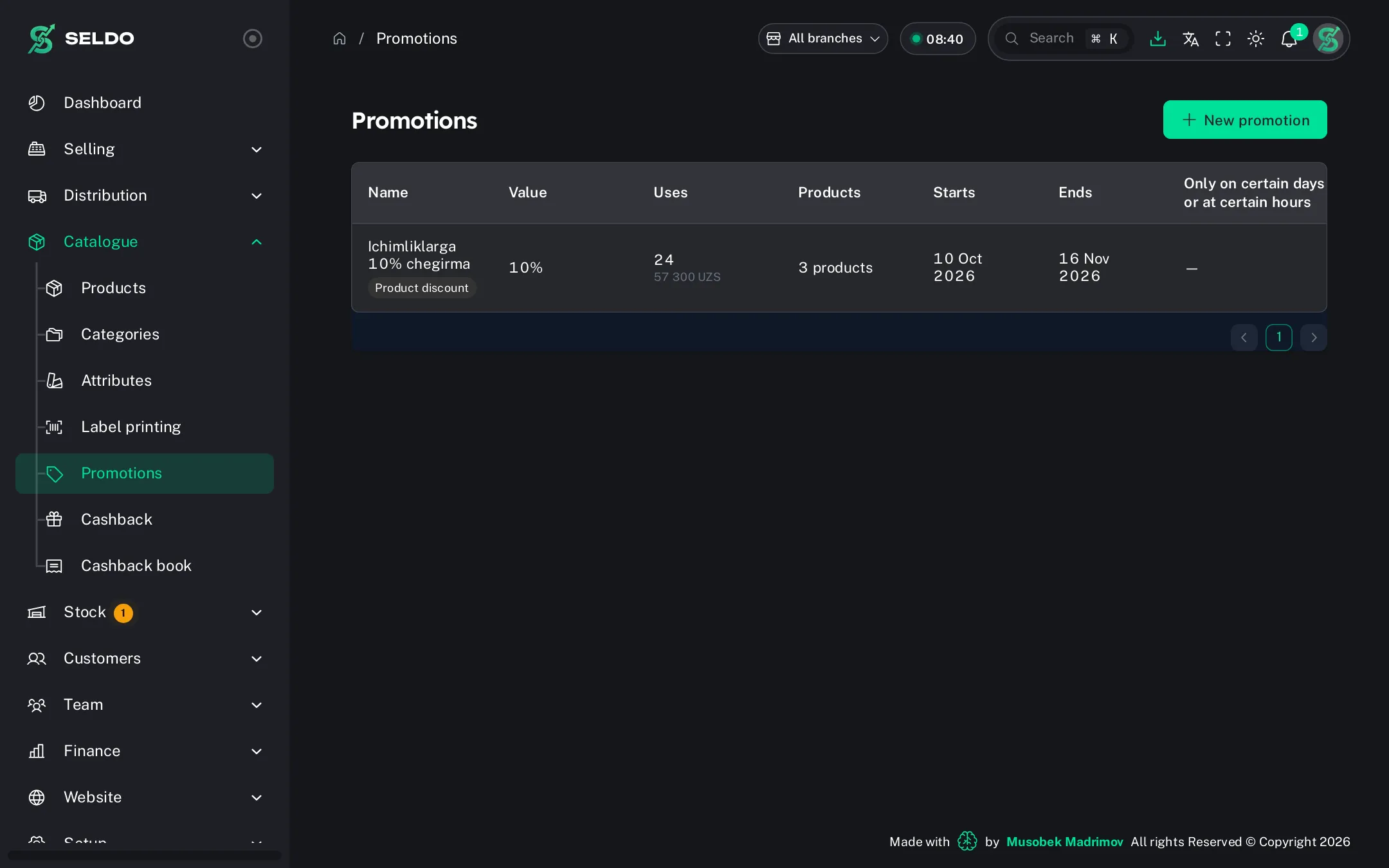The height and width of the screenshot is (868, 1389).
Task: Create a New promotion
Action: coord(1245,120)
